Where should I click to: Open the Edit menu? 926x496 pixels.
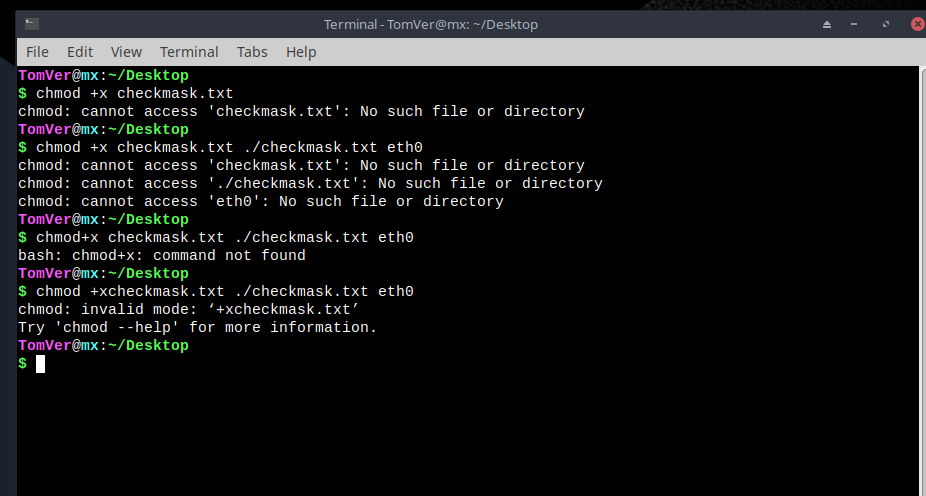[x=80, y=52]
